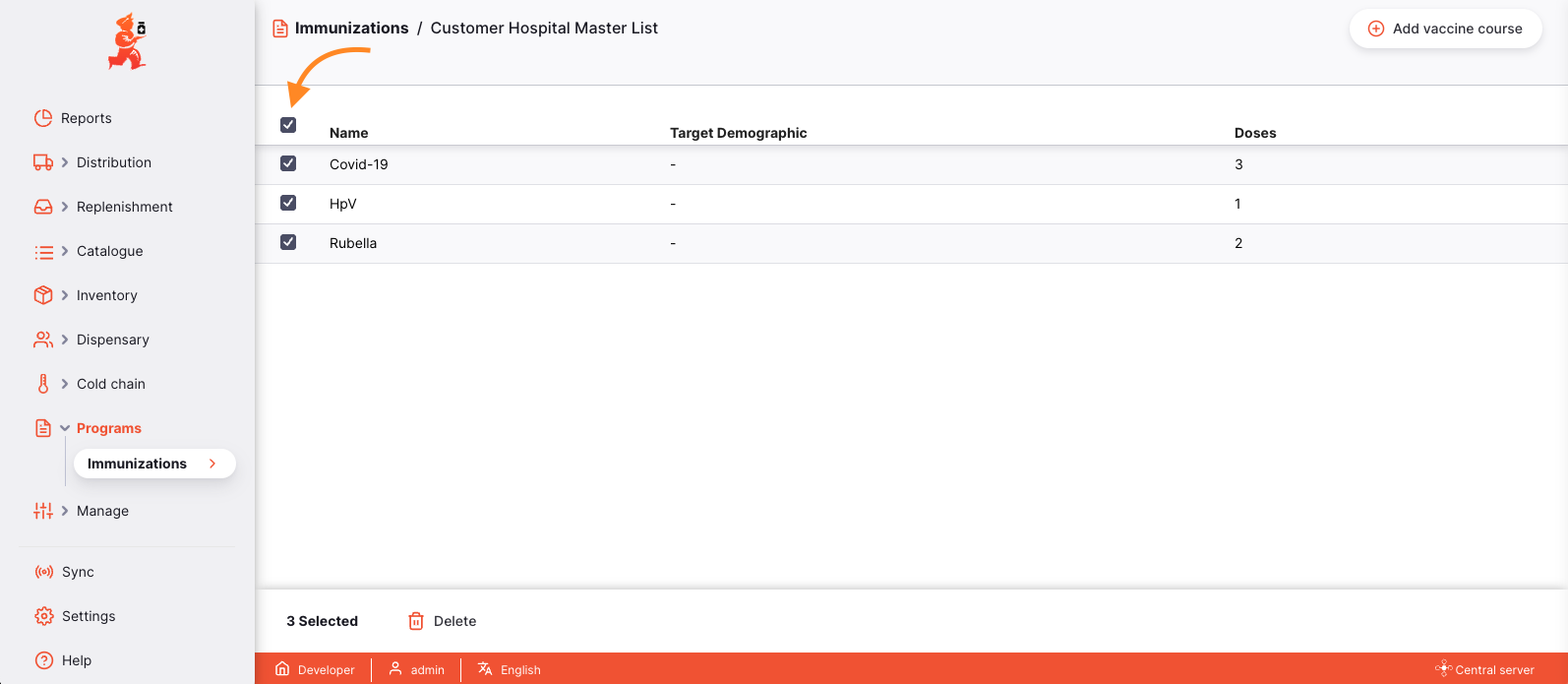
Task: Click the Dispensary people icon
Action: [43, 340]
